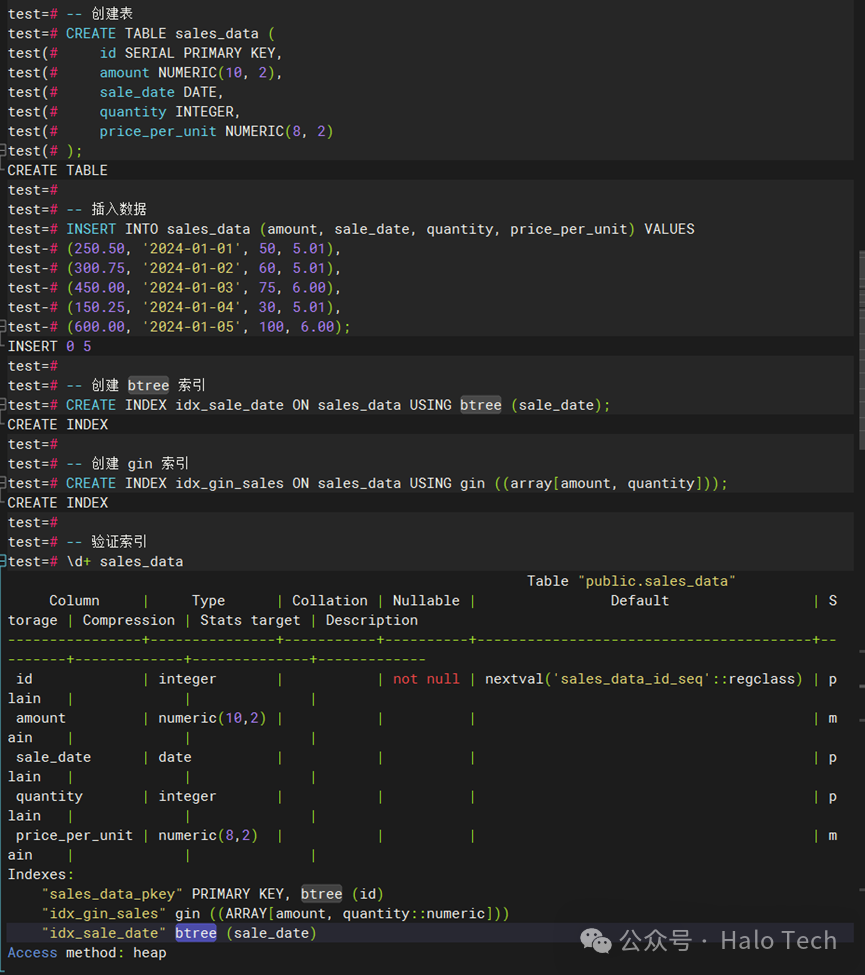This screenshot has width=865, height=975.
Task: Click the selected btree highlight beside "idx_sale_date"
Action: [195, 933]
